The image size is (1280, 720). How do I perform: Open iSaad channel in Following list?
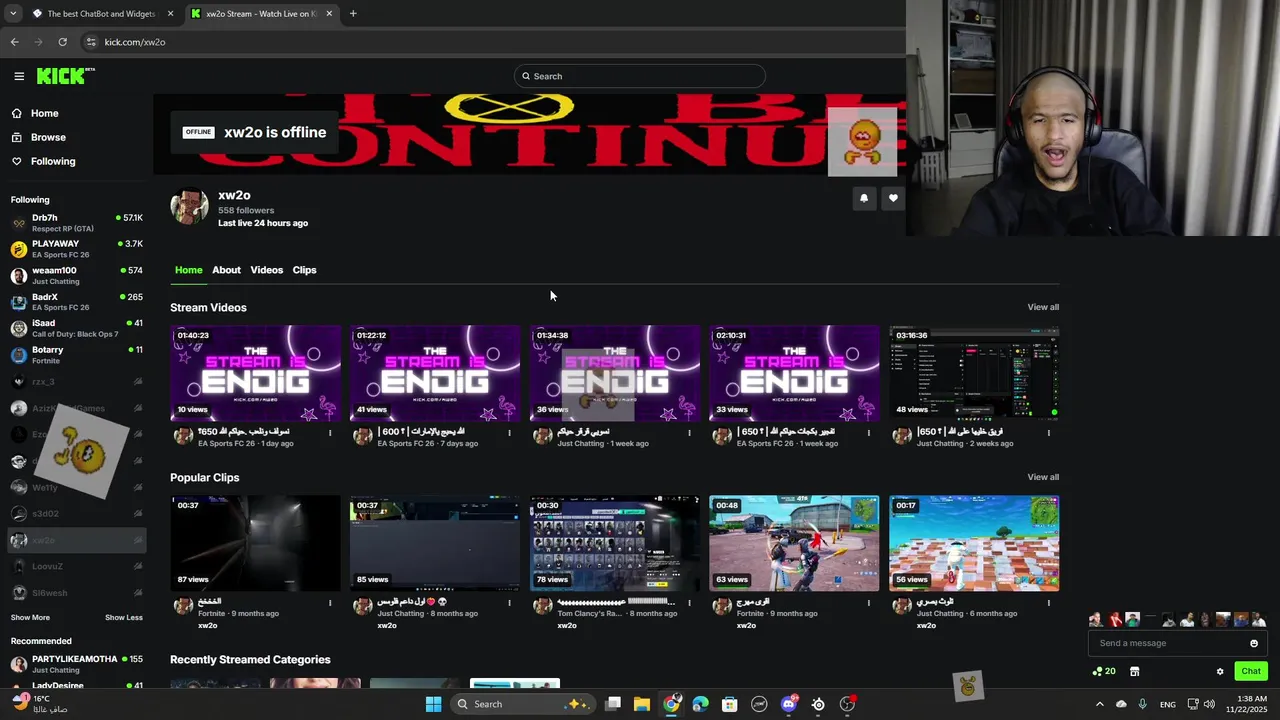[x=77, y=329]
